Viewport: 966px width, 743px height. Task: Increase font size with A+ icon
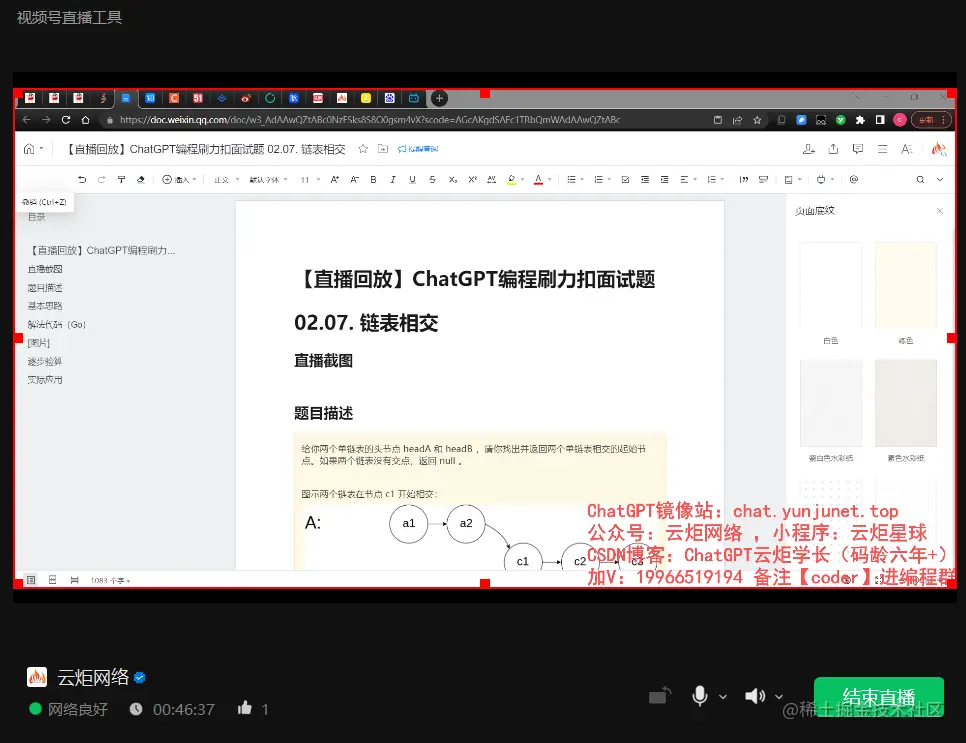(x=335, y=179)
